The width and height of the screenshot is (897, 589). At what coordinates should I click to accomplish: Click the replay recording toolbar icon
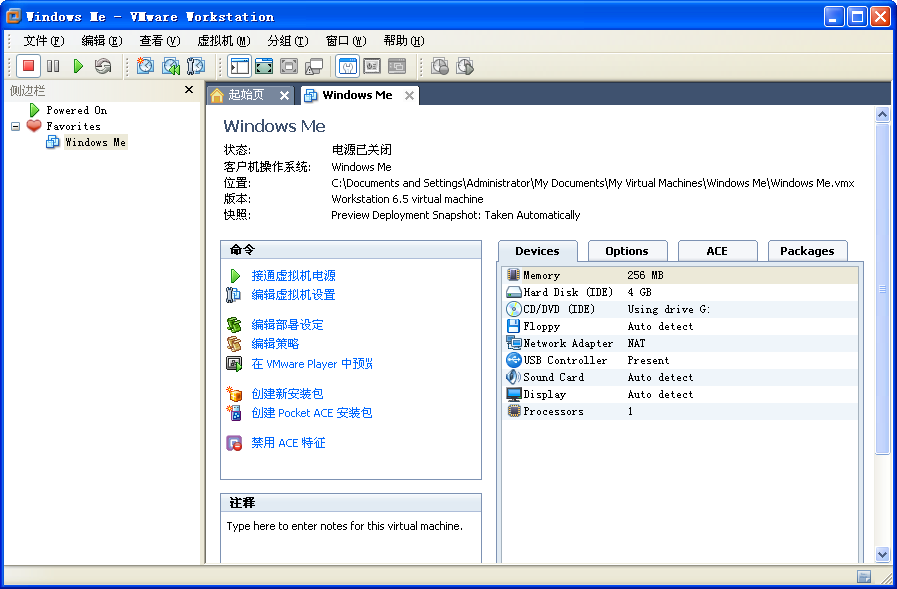pyautogui.click(x=465, y=66)
